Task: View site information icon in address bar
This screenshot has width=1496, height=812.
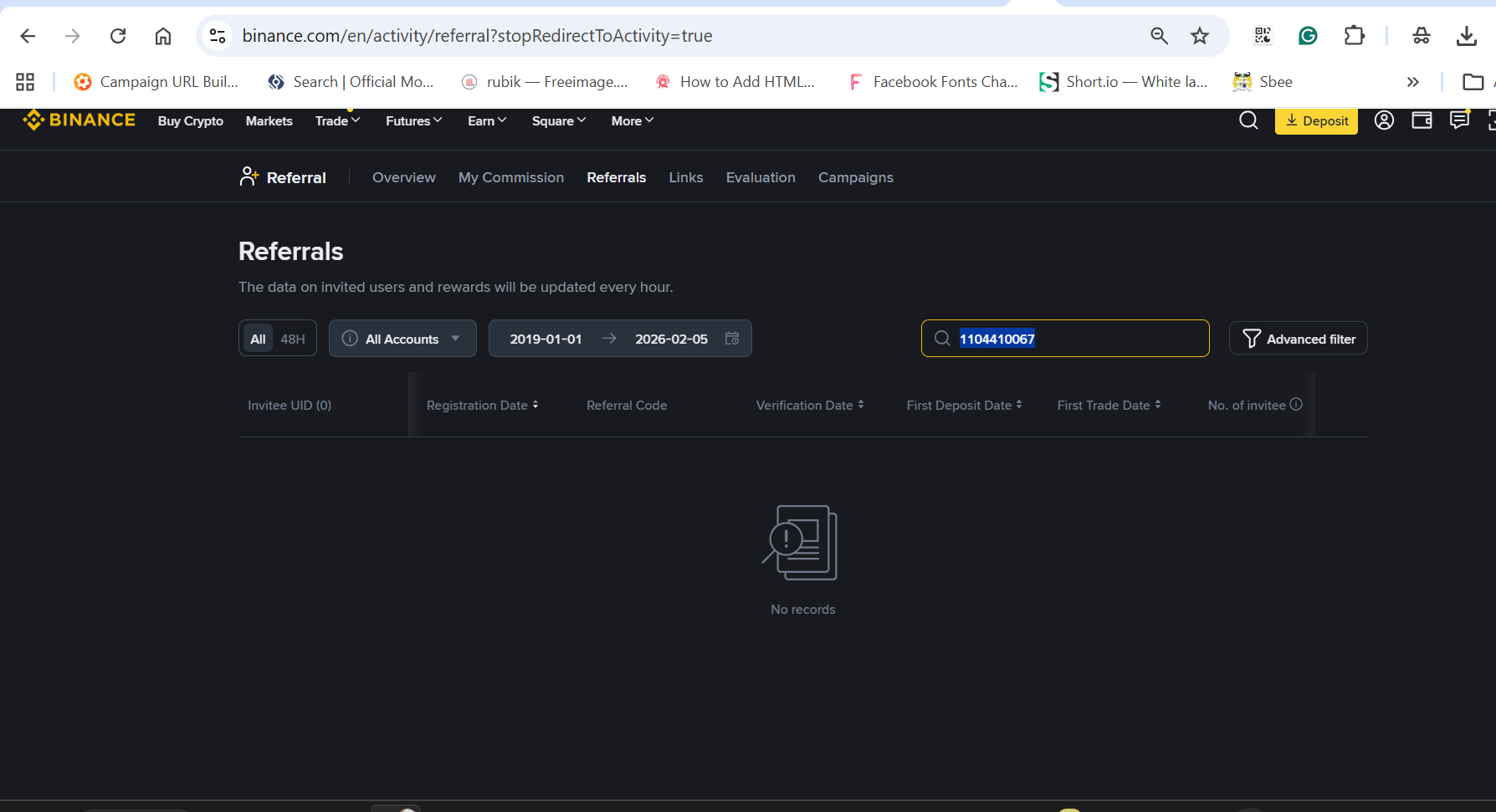Action: click(x=218, y=36)
